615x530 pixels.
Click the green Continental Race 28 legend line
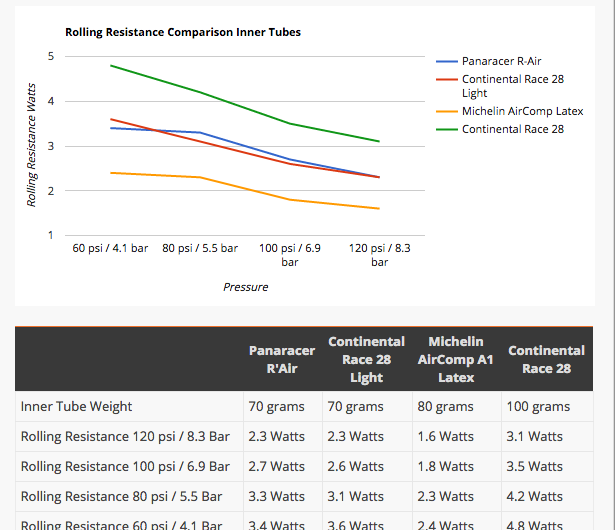447,129
